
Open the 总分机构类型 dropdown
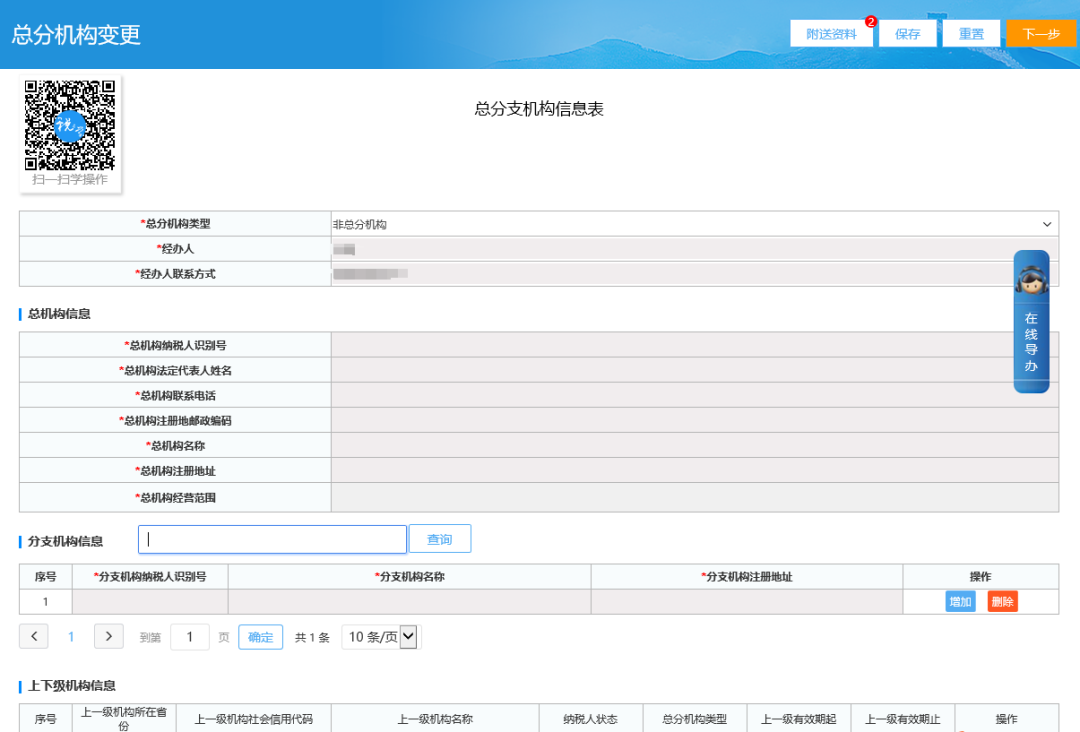pos(694,224)
